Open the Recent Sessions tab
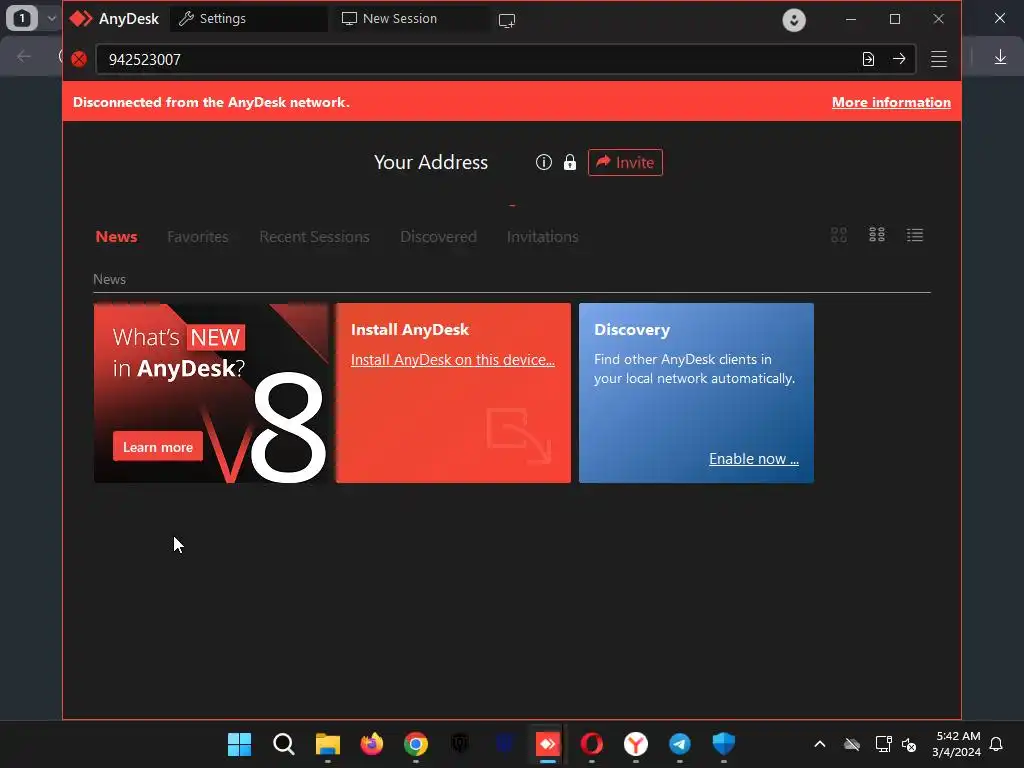This screenshot has height=768, width=1024. tap(315, 236)
